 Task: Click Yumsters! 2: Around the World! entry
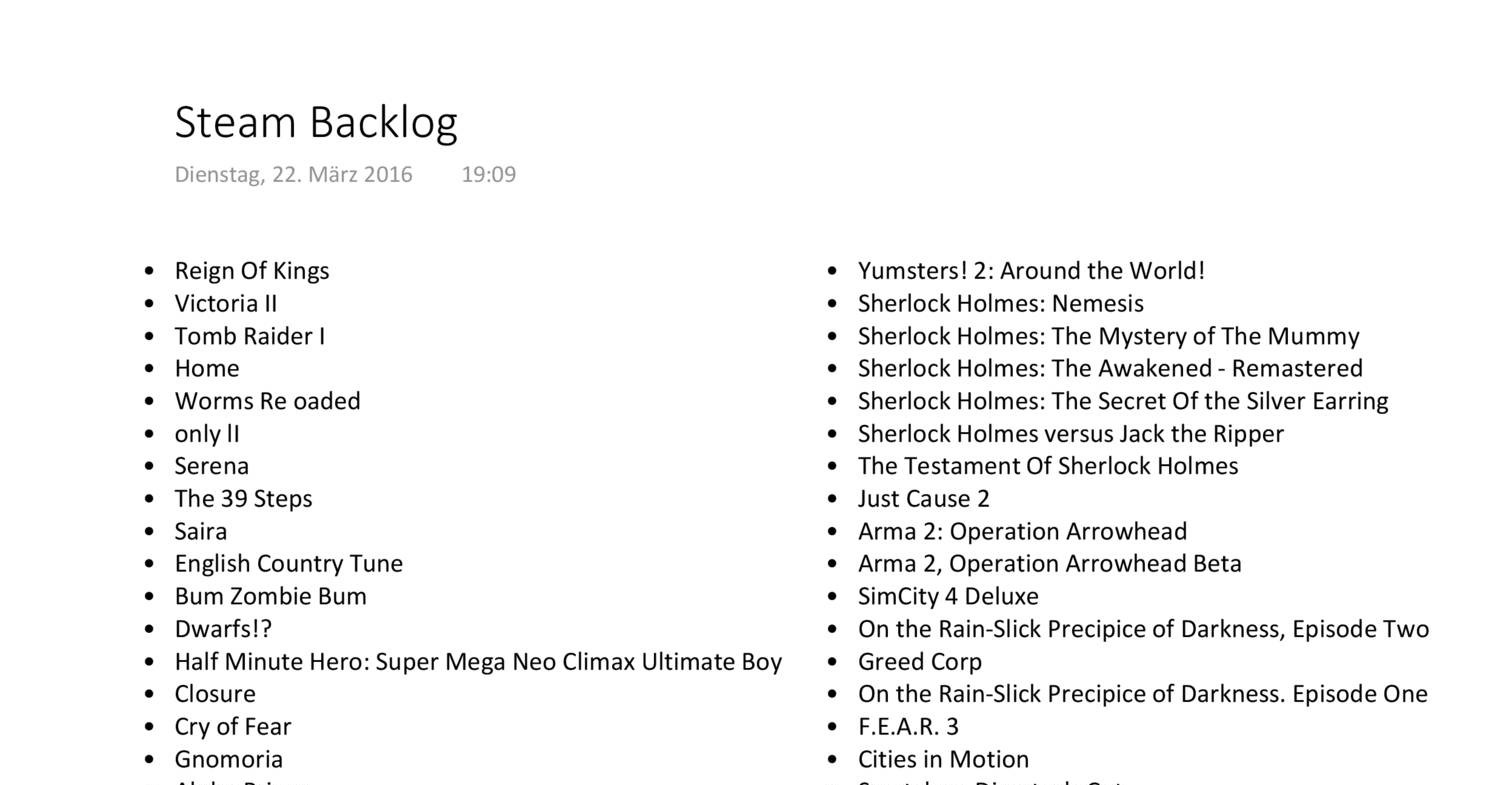pyautogui.click(x=1031, y=271)
